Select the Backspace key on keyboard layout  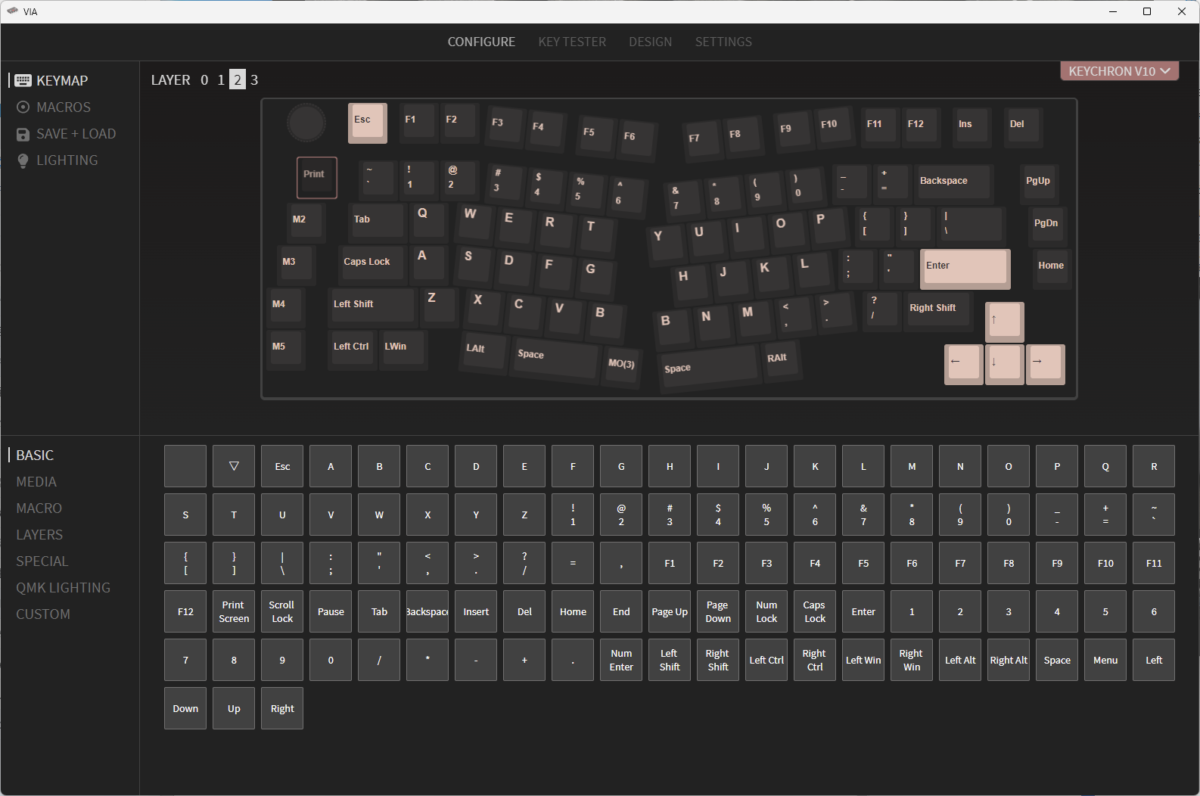click(953, 183)
